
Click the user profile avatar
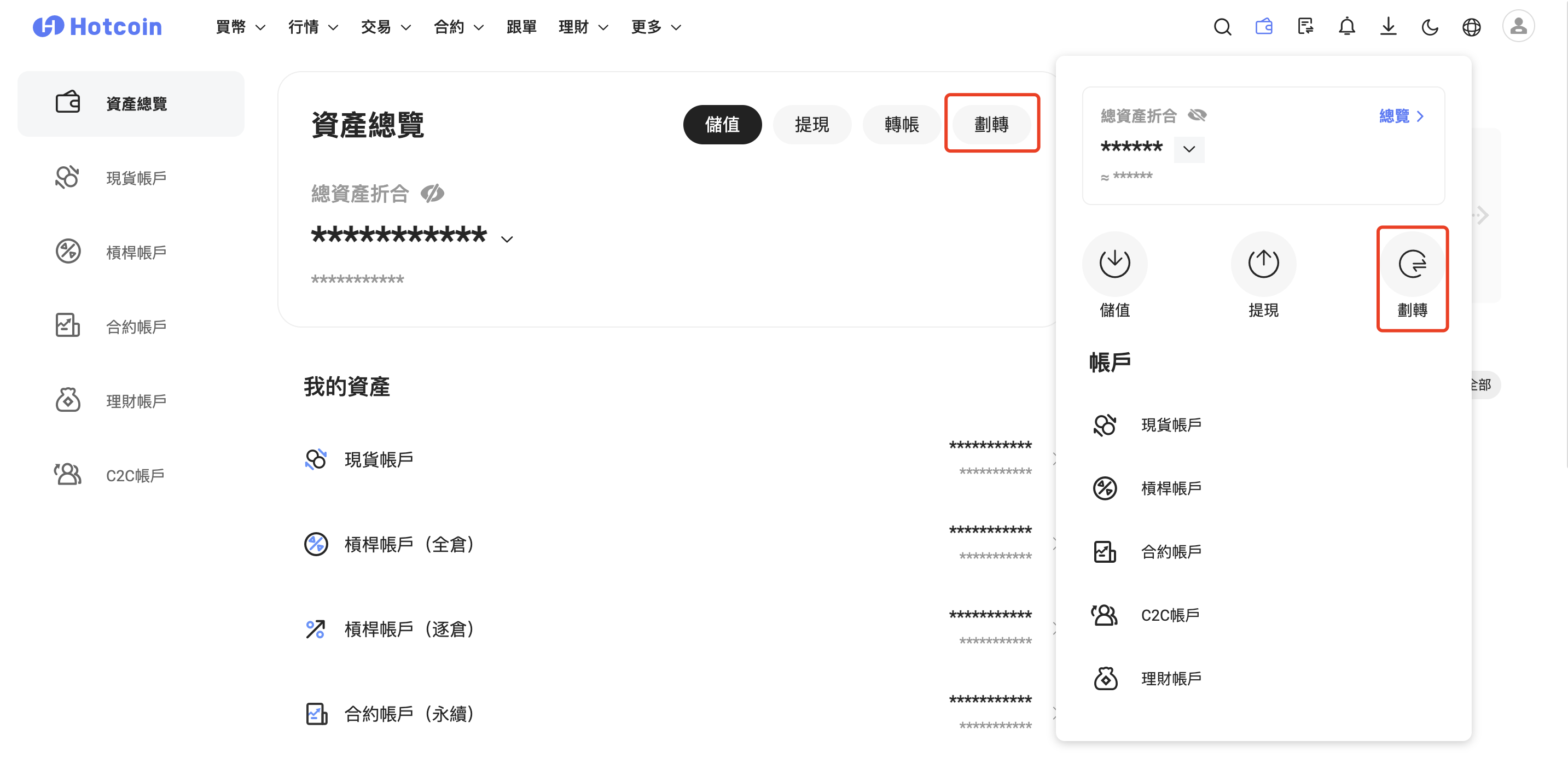click(x=1518, y=27)
